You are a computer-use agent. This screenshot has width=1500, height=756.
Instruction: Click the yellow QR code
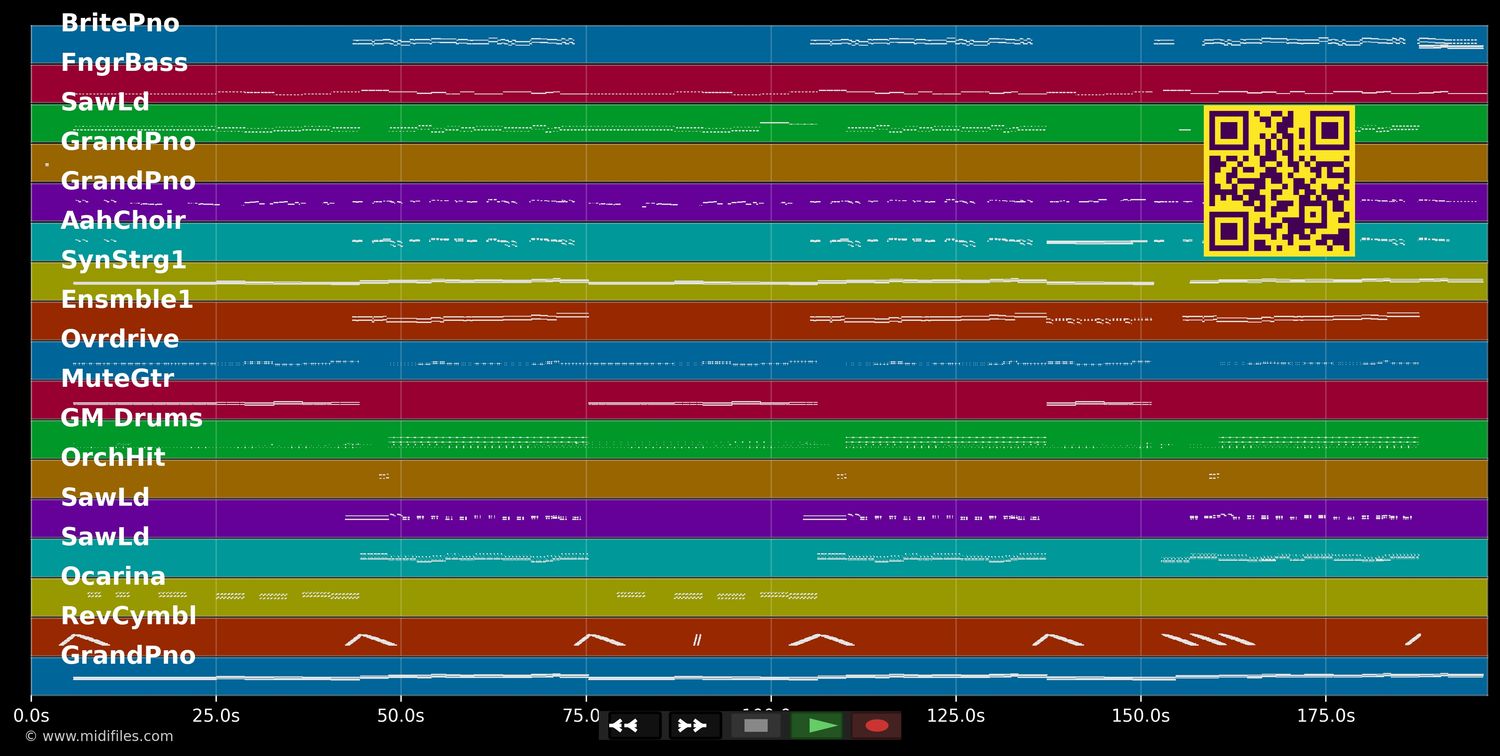1279,181
